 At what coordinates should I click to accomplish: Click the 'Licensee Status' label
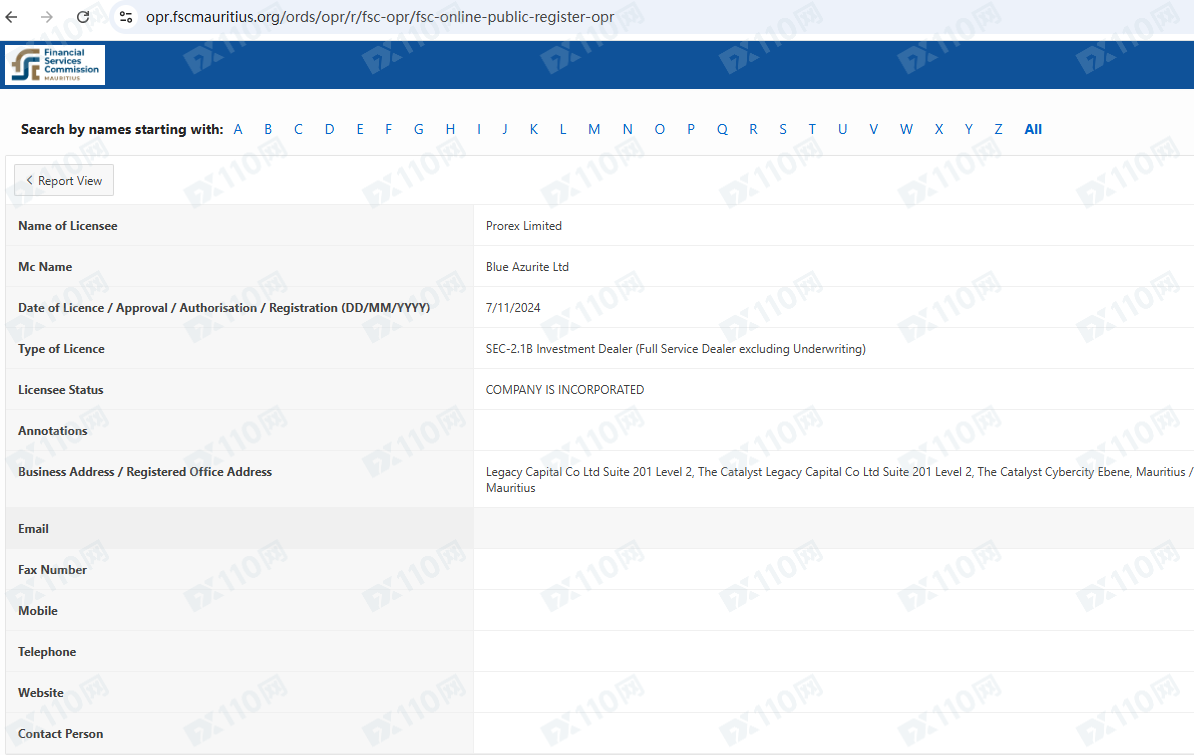(x=61, y=390)
